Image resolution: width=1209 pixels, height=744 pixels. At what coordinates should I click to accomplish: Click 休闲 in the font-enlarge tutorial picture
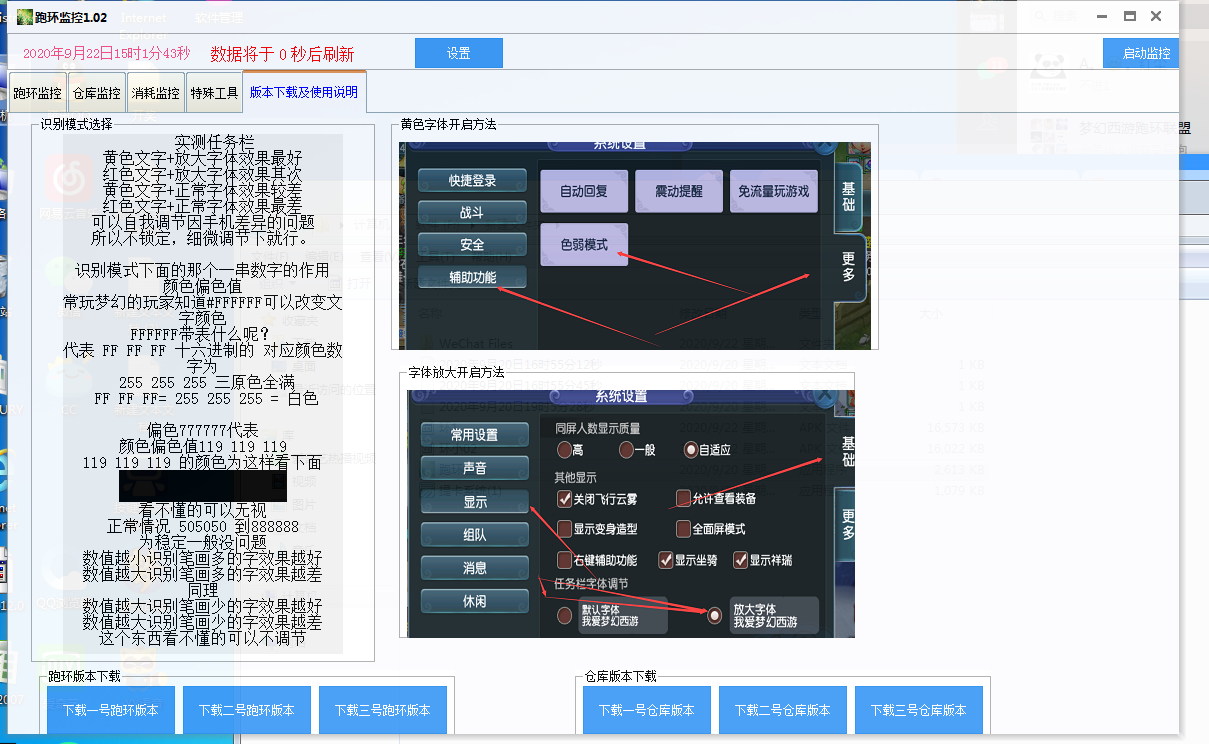pos(474,601)
